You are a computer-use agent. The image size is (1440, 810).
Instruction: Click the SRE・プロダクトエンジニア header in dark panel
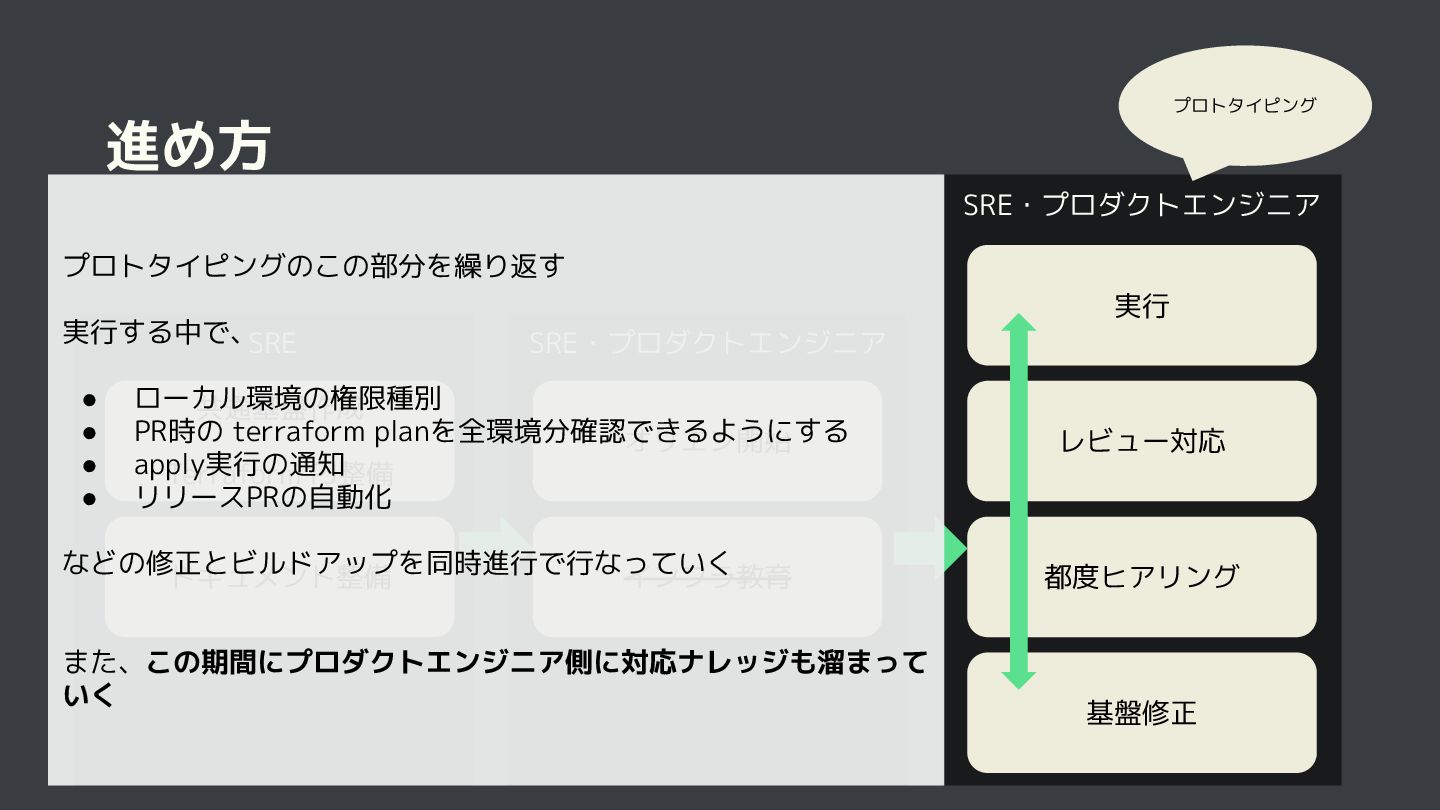coord(1142,205)
